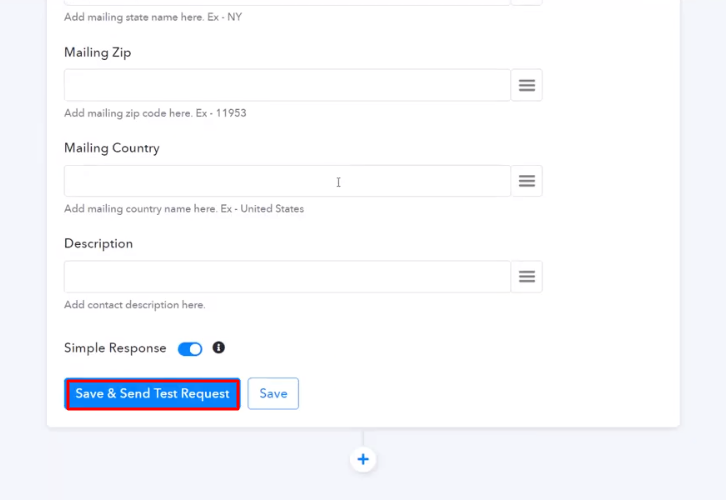This screenshot has height=500, width=726.
Task: Click hint text 'Add mailing zip code here'
Action: (127, 113)
